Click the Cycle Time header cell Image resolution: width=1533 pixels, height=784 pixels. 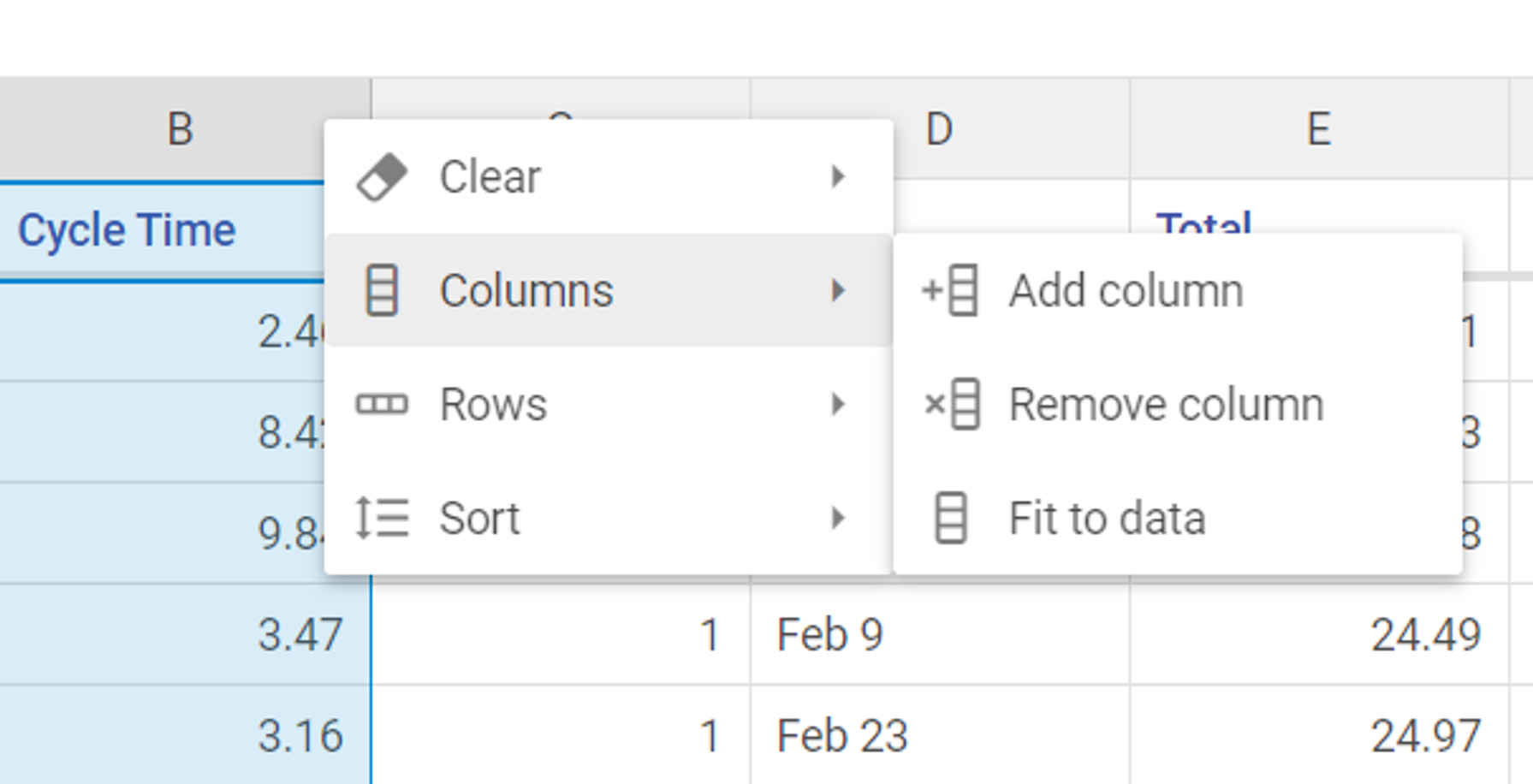(x=127, y=230)
